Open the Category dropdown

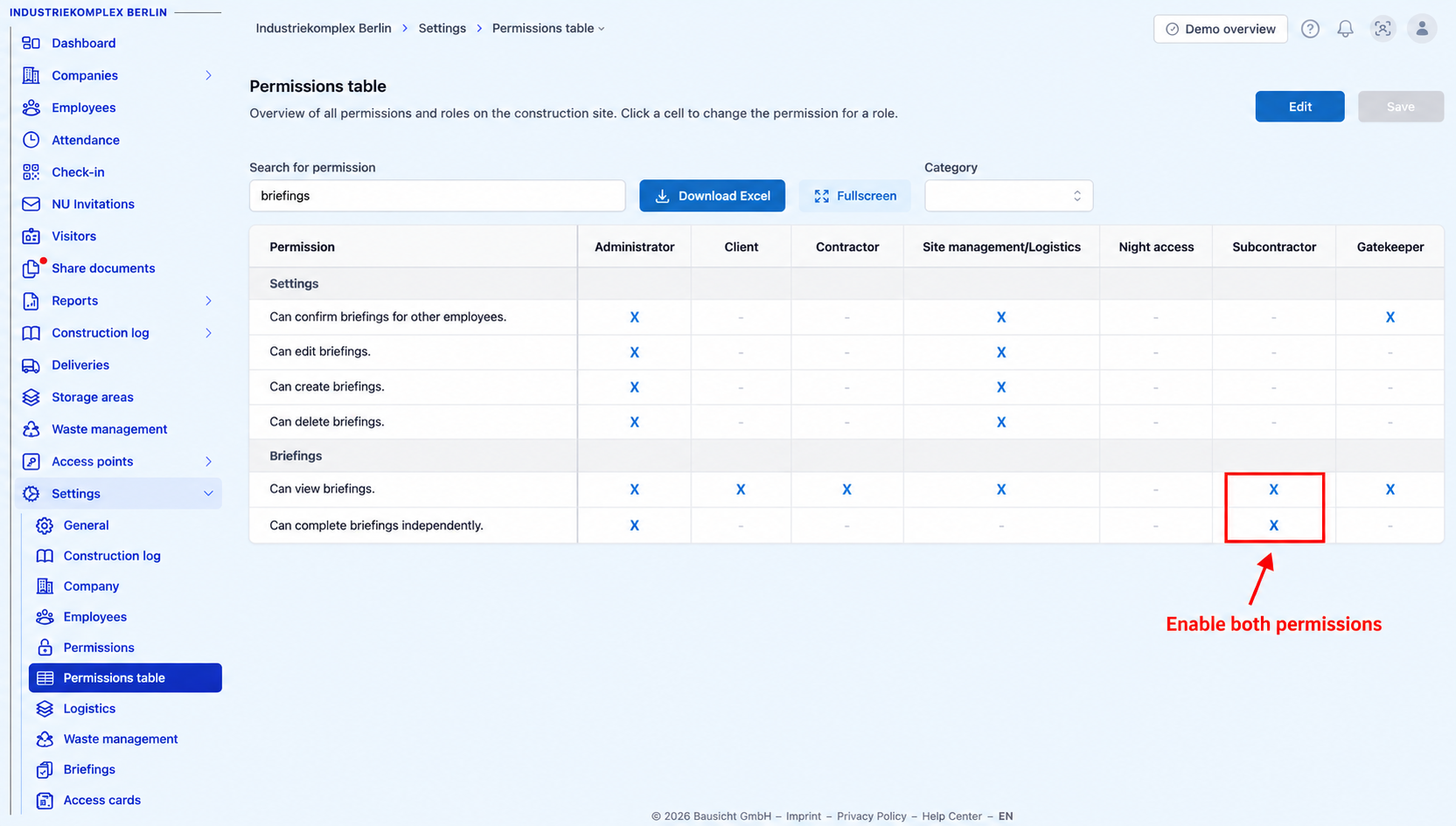coord(1008,196)
